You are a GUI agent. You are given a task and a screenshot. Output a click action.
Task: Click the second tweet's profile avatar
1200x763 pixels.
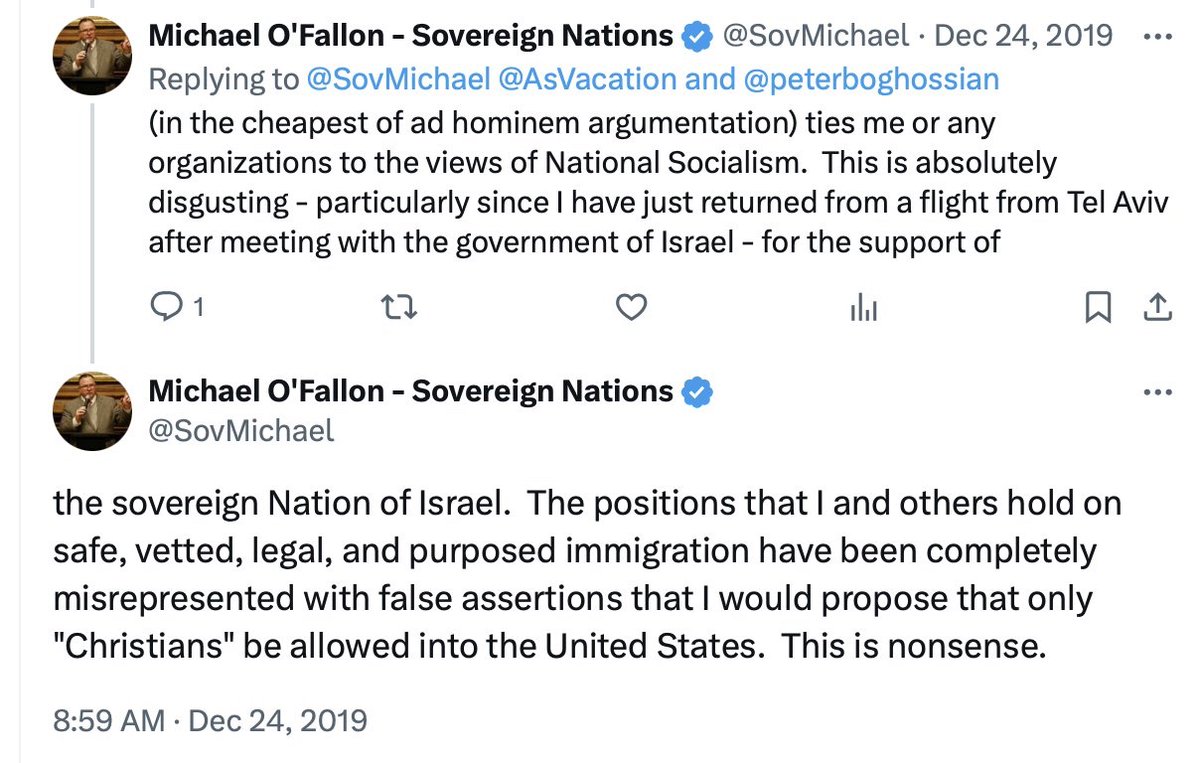[x=93, y=410]
